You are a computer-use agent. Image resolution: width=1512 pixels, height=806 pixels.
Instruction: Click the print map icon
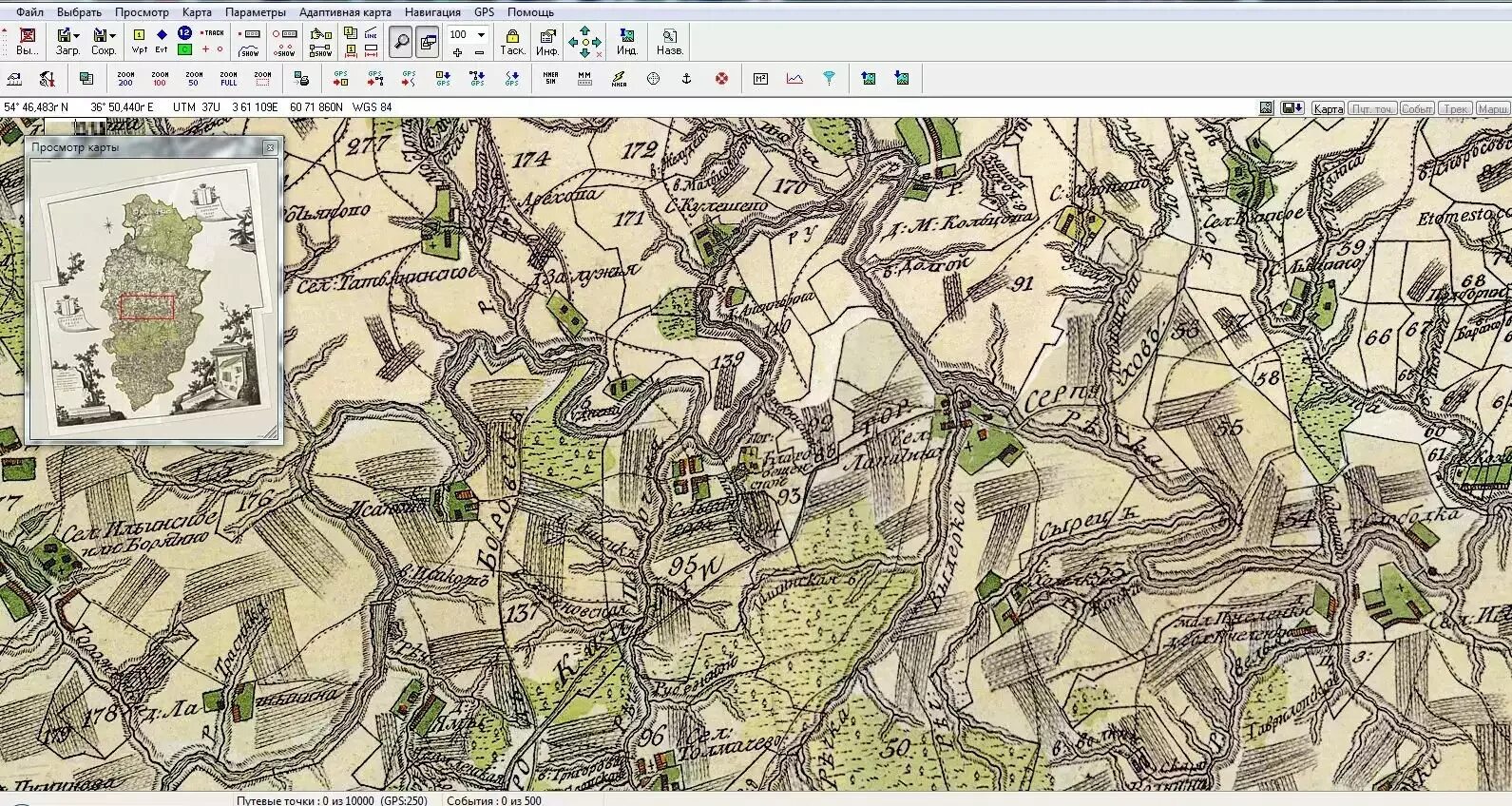pos(301,79)
